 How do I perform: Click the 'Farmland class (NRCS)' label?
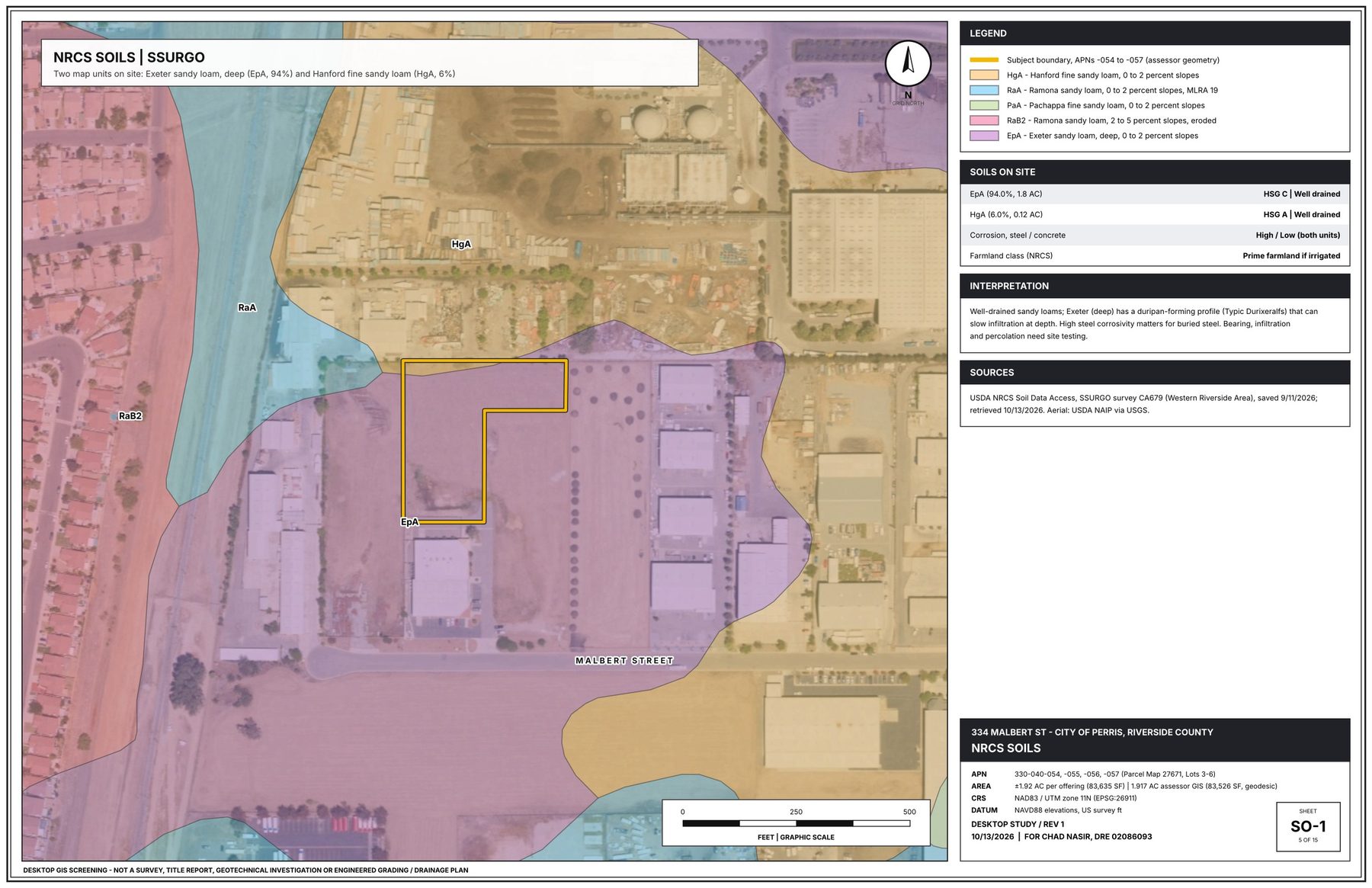click(1011, 256)
